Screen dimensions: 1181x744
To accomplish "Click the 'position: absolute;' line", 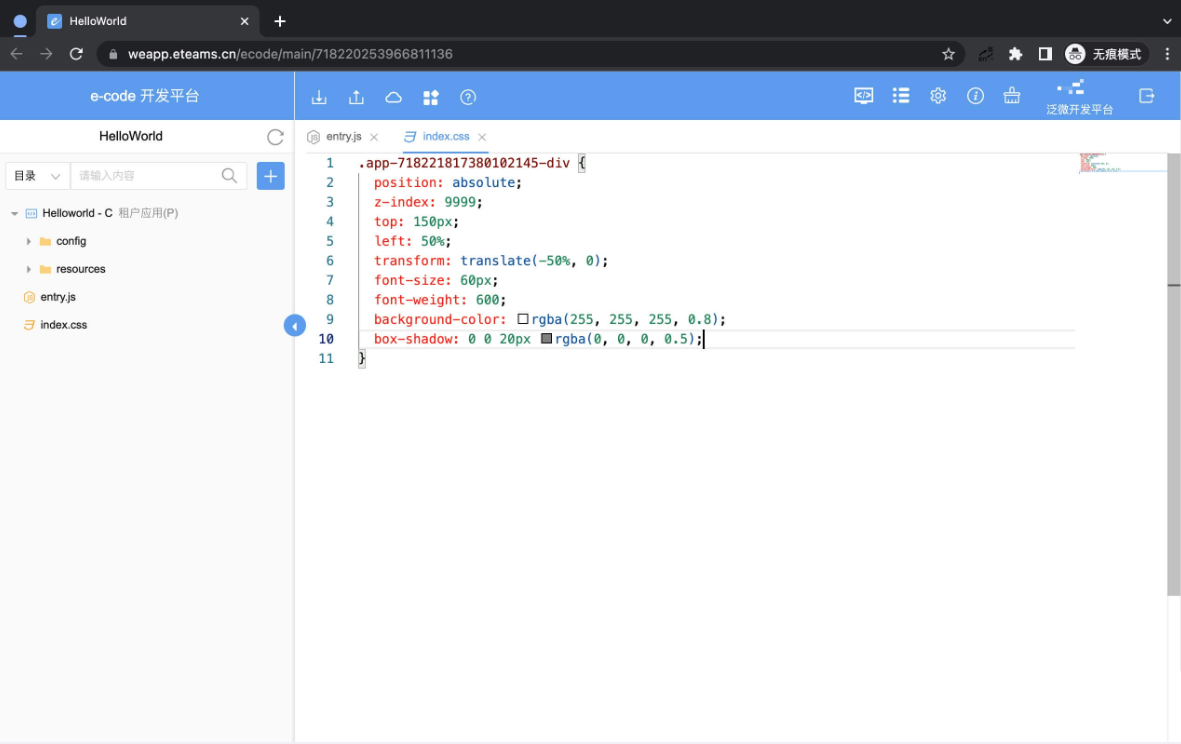I will (447, 182).
